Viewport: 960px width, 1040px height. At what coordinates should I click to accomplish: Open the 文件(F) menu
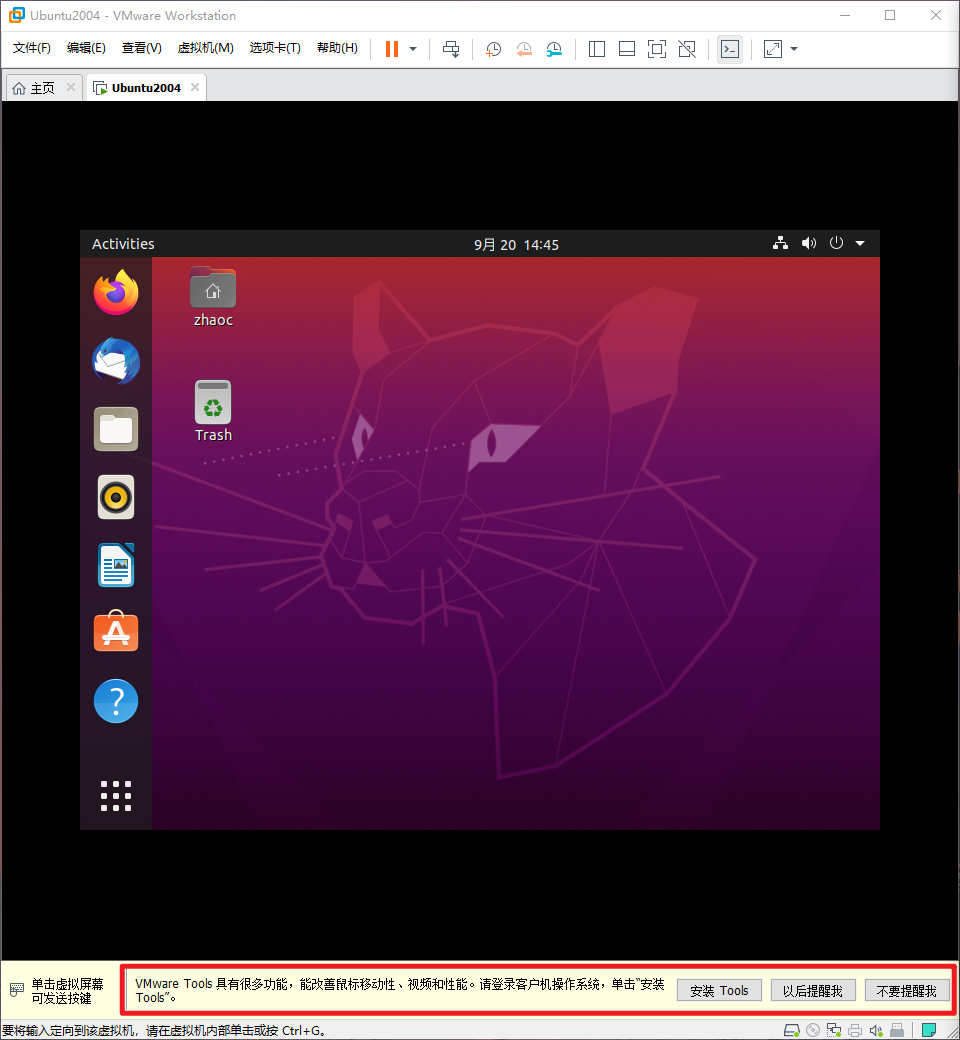[x=32, y=48]
